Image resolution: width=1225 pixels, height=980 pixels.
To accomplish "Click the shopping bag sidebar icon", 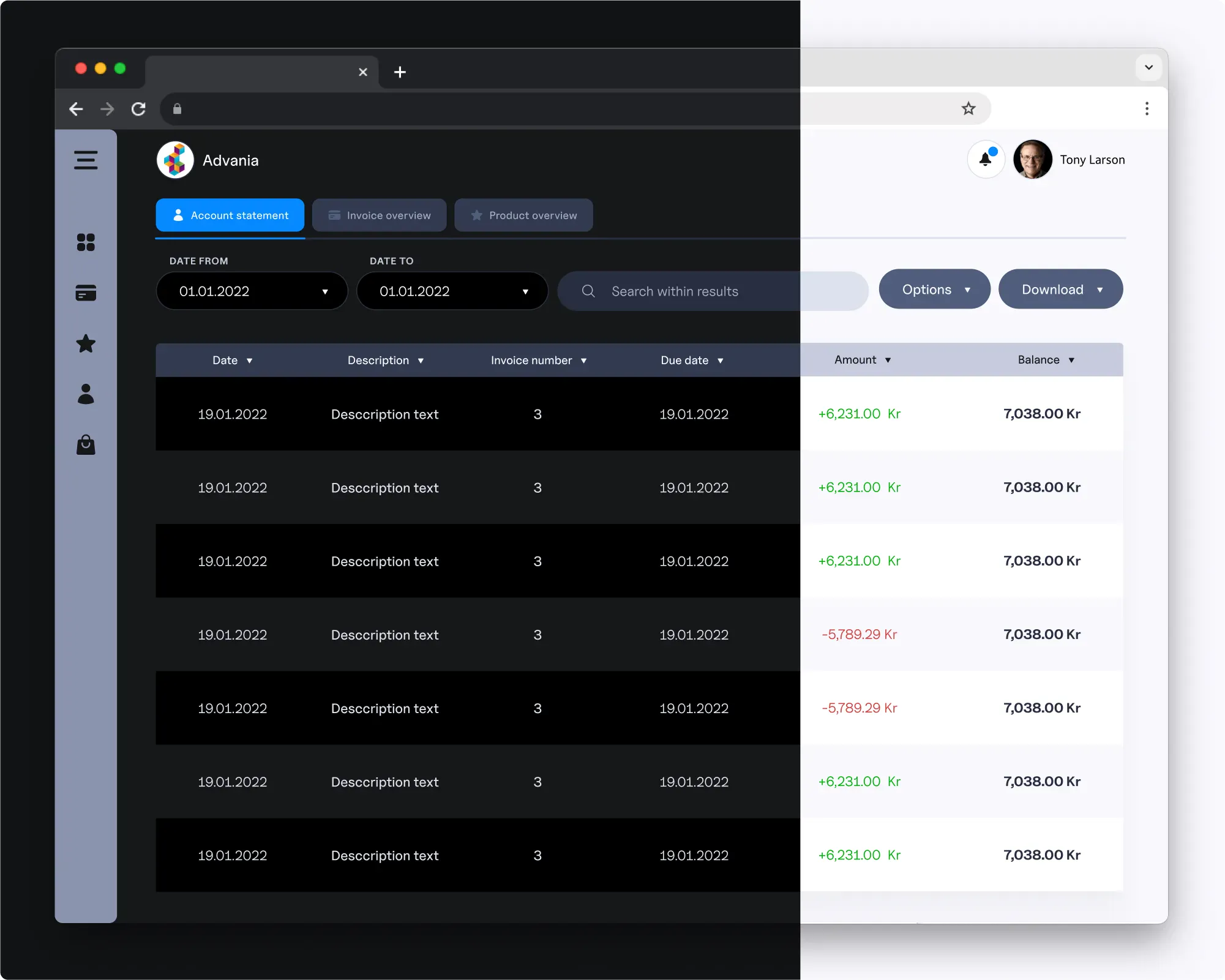I will click(x=86, y=445).
